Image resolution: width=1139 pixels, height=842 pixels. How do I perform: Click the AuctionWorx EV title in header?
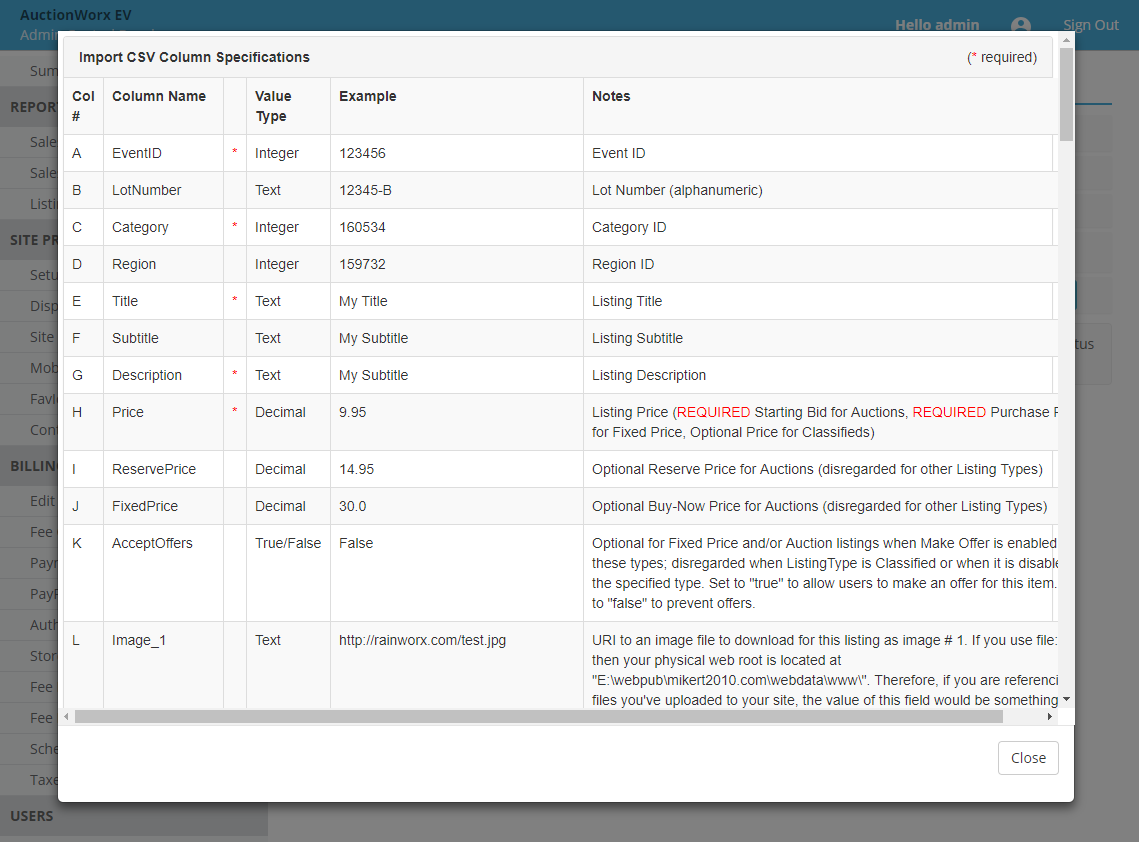76,15
